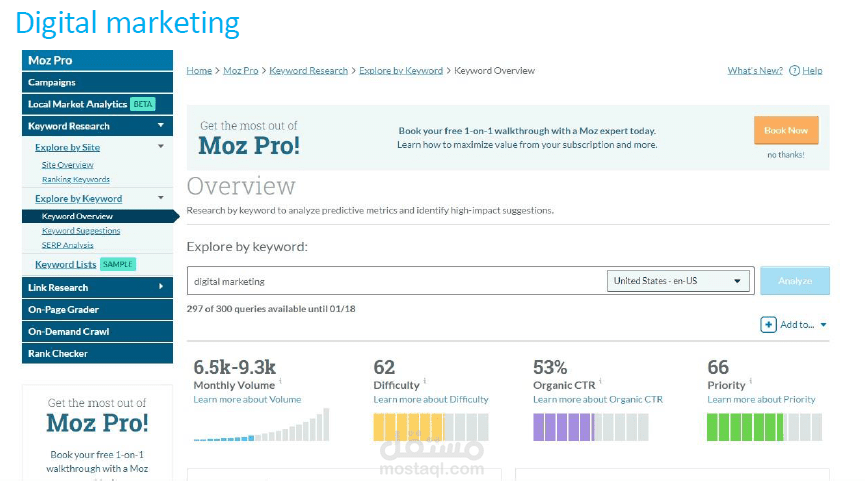The height and width of the screenshot is (488, 865).
Task: Click the Help question mark icon
Action: coord(794,71)
